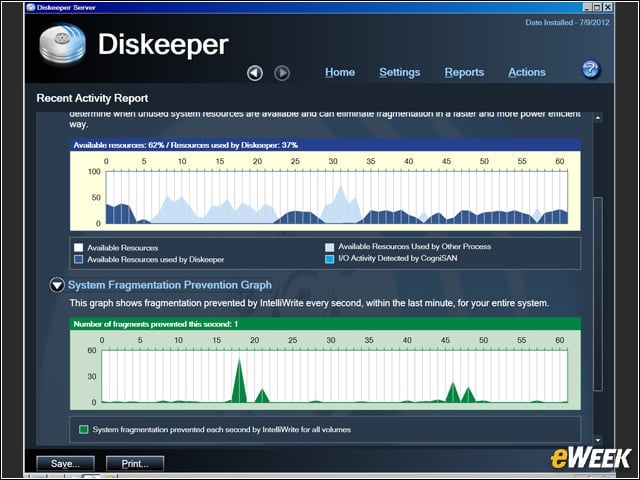The width and height of the screenshot is (640, 480).
Task: Click the Diskeeper disk logo icon
Action: coord(62,44)
